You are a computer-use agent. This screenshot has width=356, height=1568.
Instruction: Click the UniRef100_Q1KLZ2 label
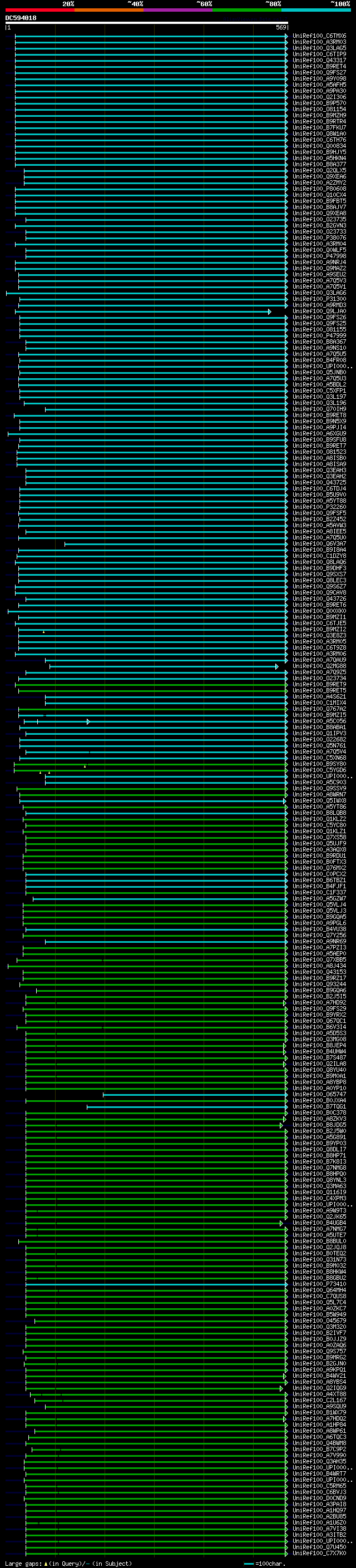point(319,819)
